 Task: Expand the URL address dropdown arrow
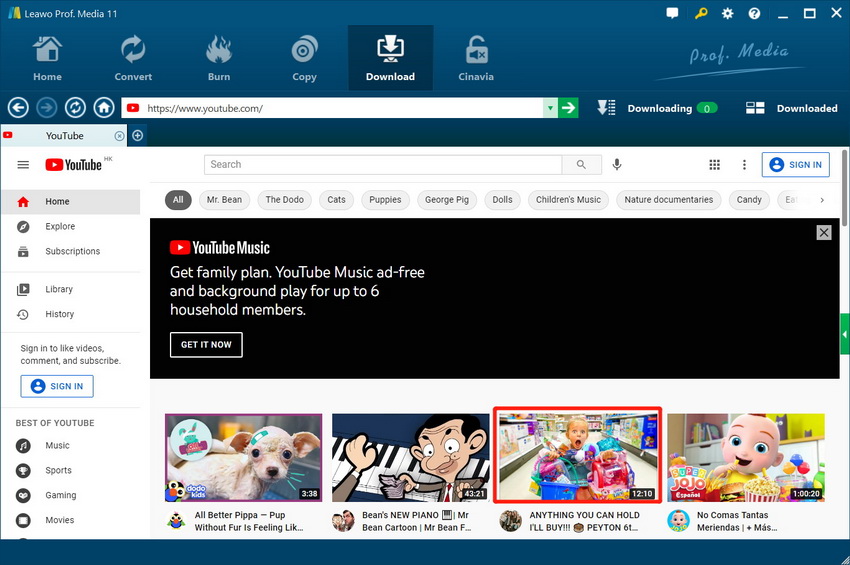(550, 108)
